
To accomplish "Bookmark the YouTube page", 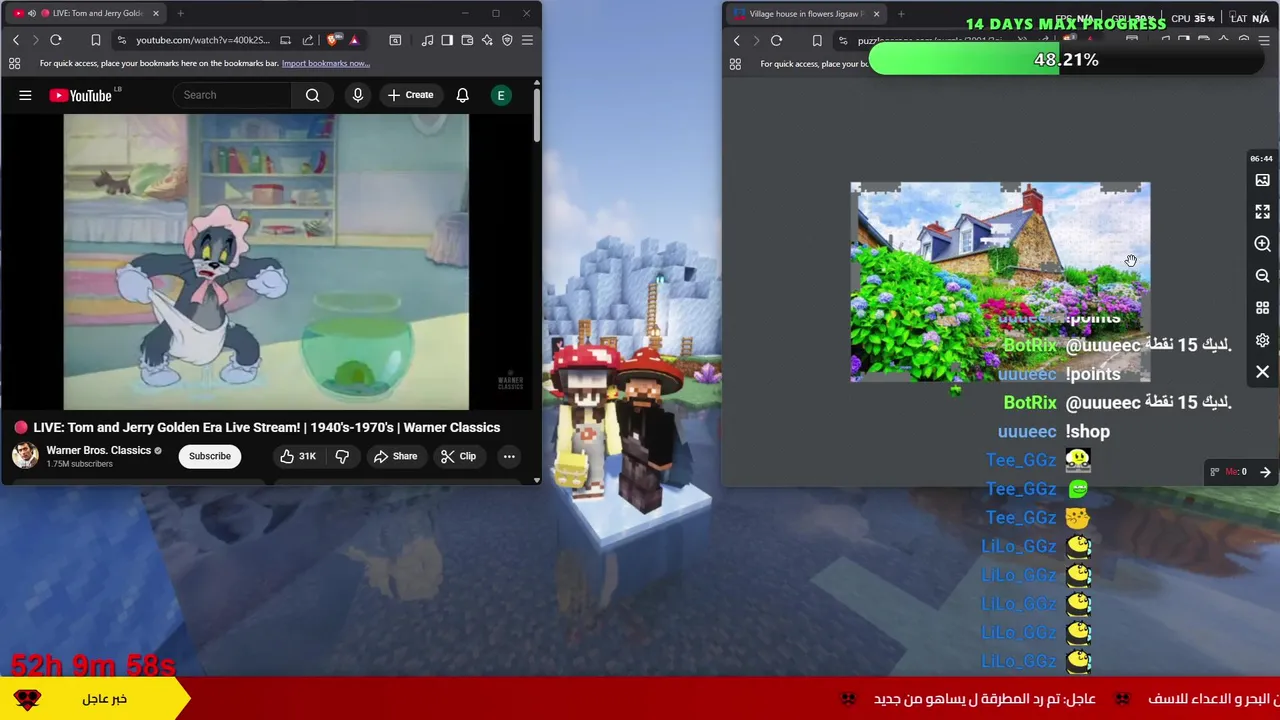I will point(95,40).
